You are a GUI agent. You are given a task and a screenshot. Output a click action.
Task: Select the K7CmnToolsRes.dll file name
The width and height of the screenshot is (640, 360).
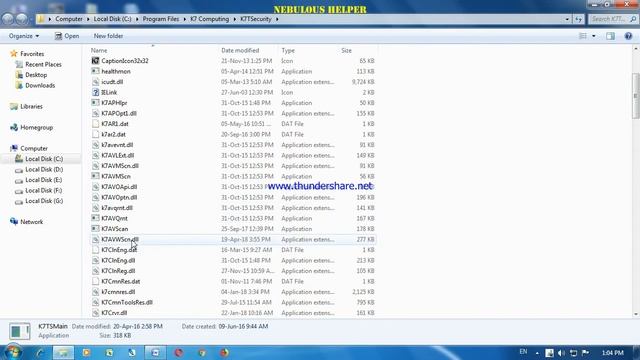pyautogui.click(x=127, y=302)
